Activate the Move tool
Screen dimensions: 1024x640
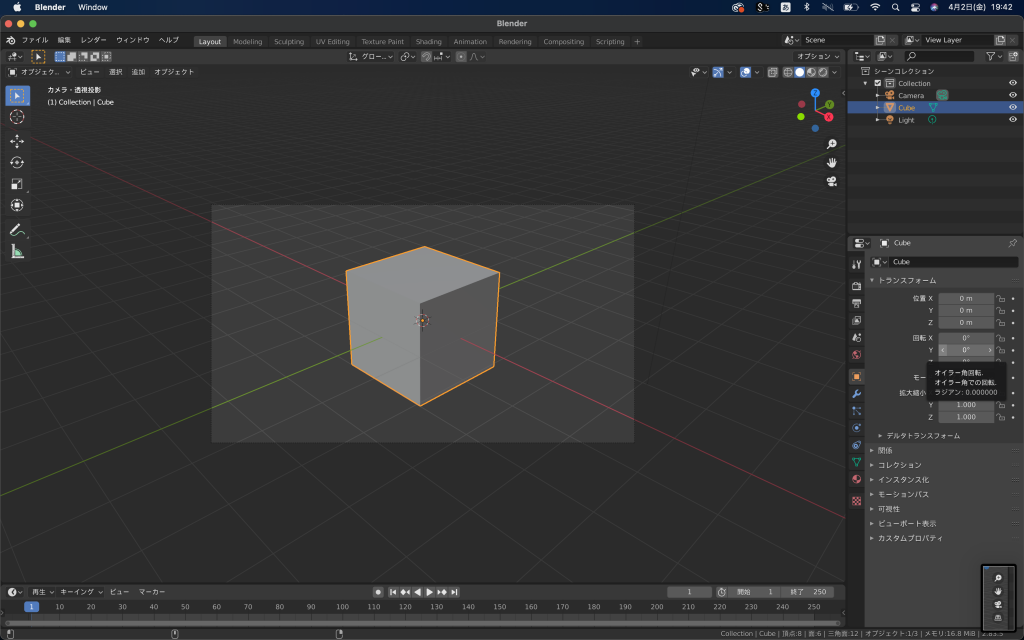[17, 141]
